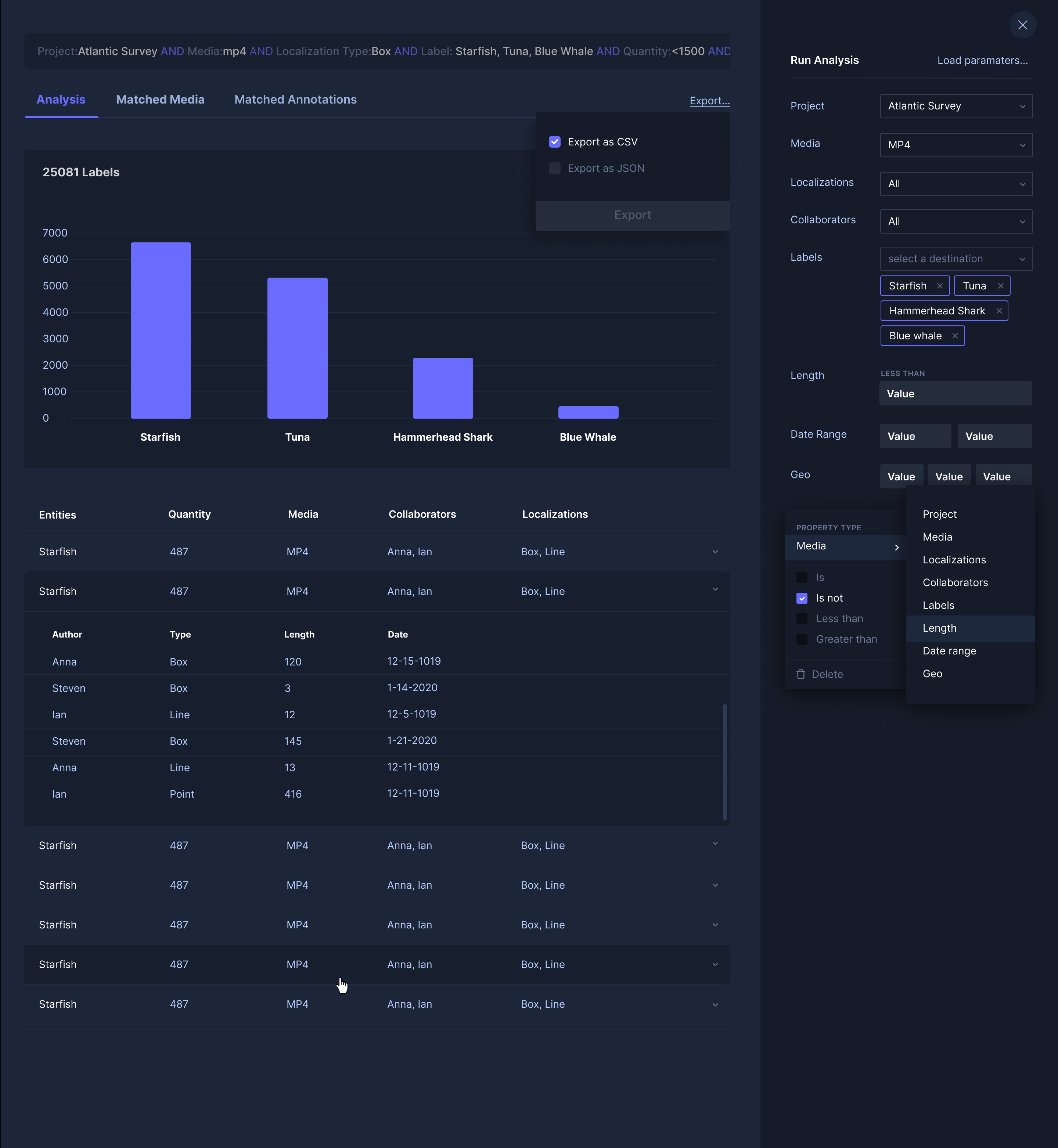This screenshot has height=1148, width=1058.
Task: Collapse the expanded Starfish row chevron
Action: click(x=715, y=589)
